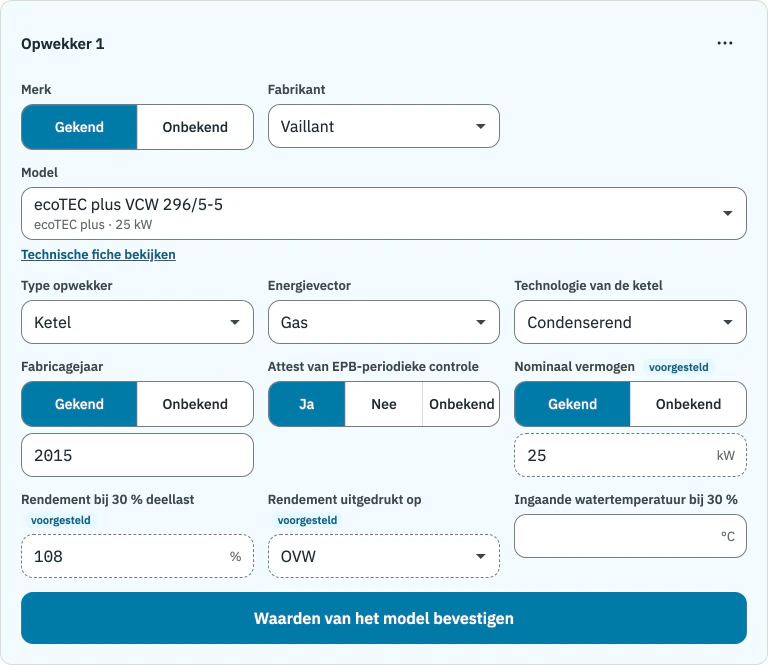The image size is (768, 665).
Task: Select Ja for EPB-periodieke controle attest
Action: tap(307, 404)
